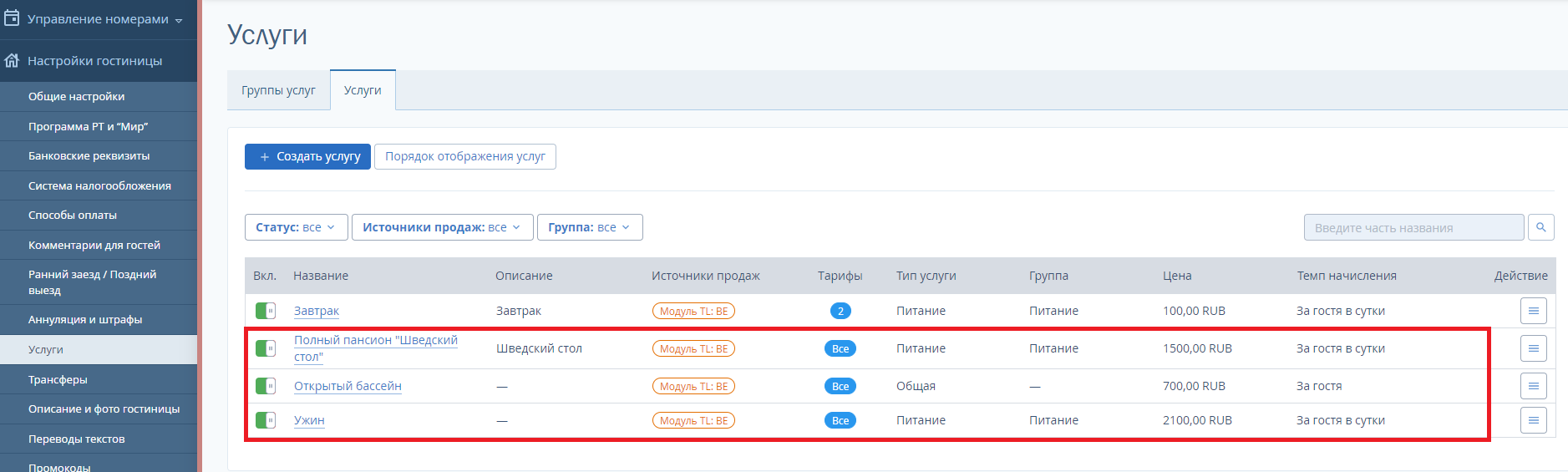Switch to the Группы услуг tab
This screenshot has width=1568, height=472.
click(278, 90)
